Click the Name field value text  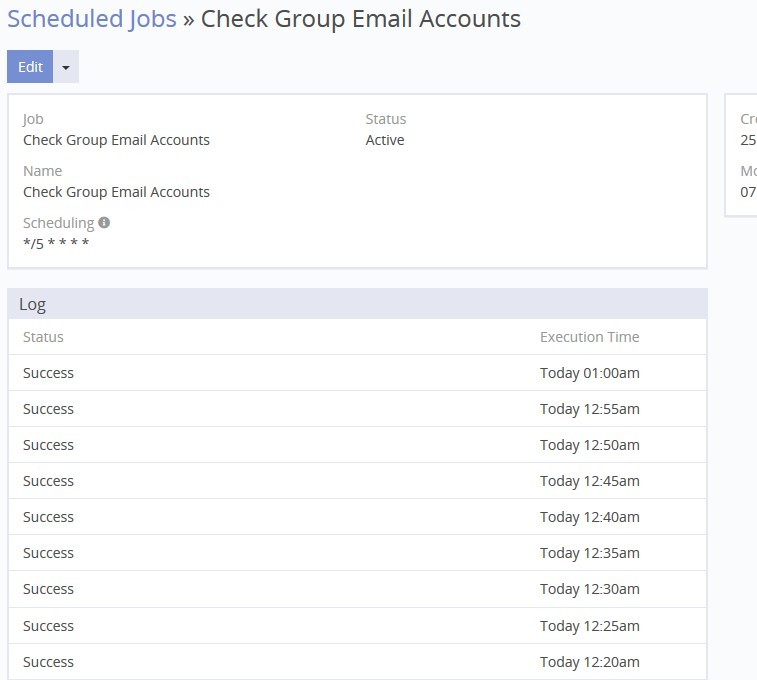[116, 192]
